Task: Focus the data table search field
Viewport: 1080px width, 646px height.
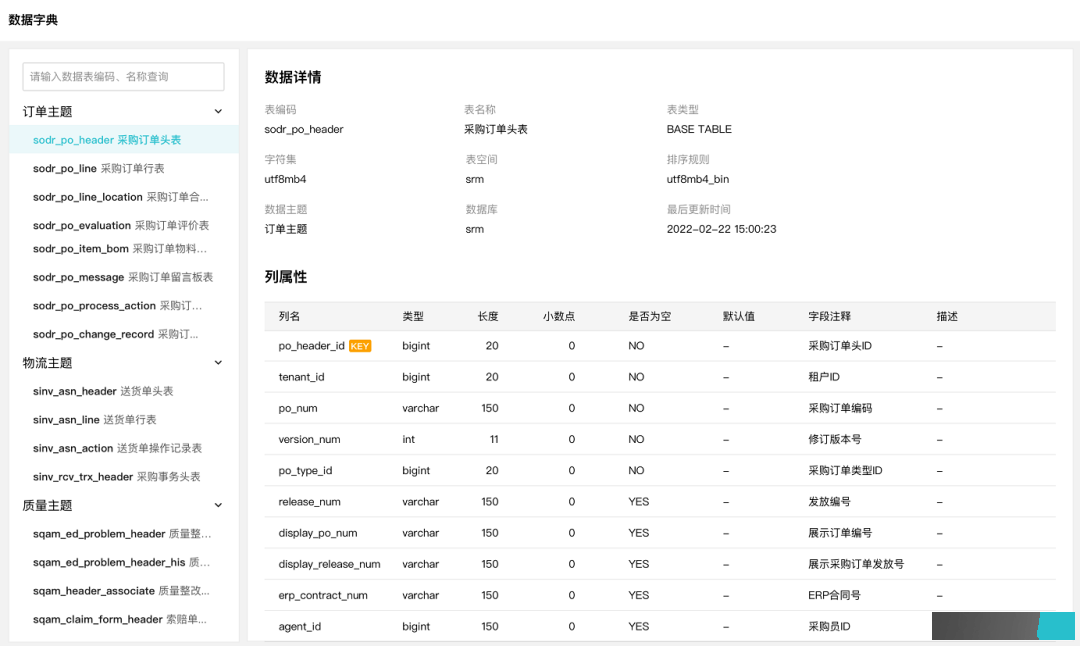Action: (123, 76)
